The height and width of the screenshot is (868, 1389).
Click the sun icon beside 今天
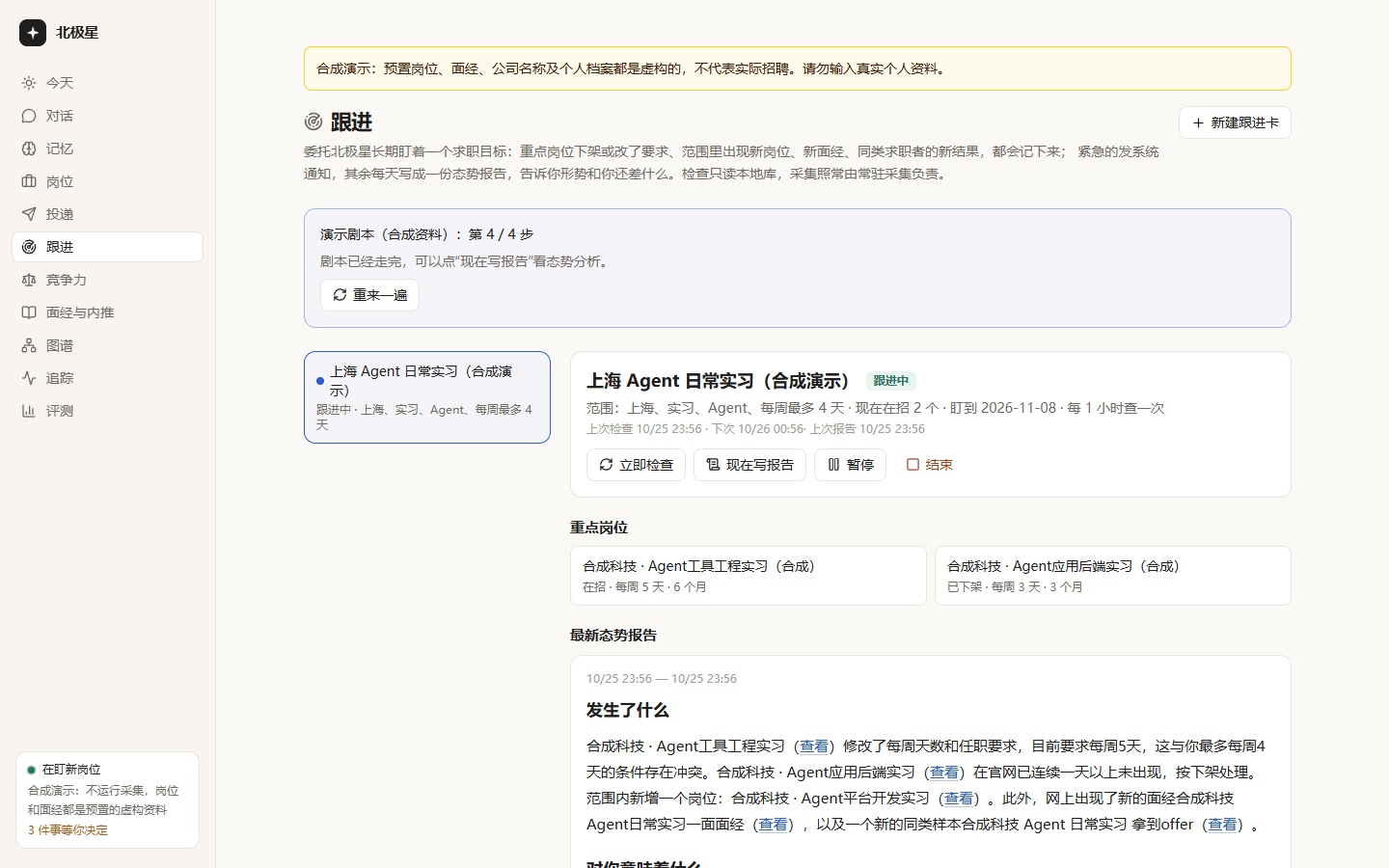tap(29, 83)
